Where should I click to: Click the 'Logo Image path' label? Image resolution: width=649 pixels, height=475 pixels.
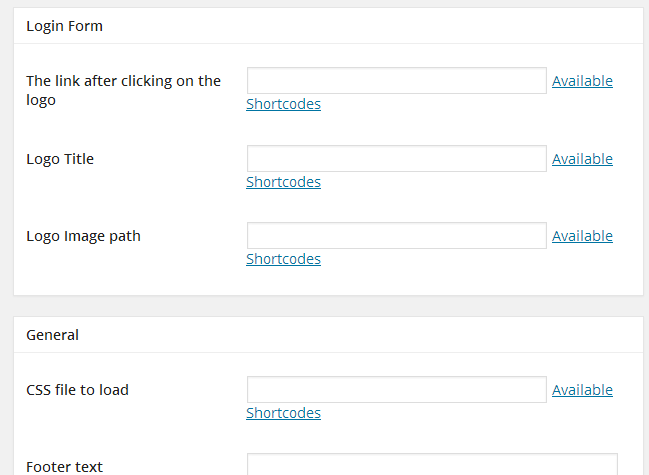coord(83,237)
